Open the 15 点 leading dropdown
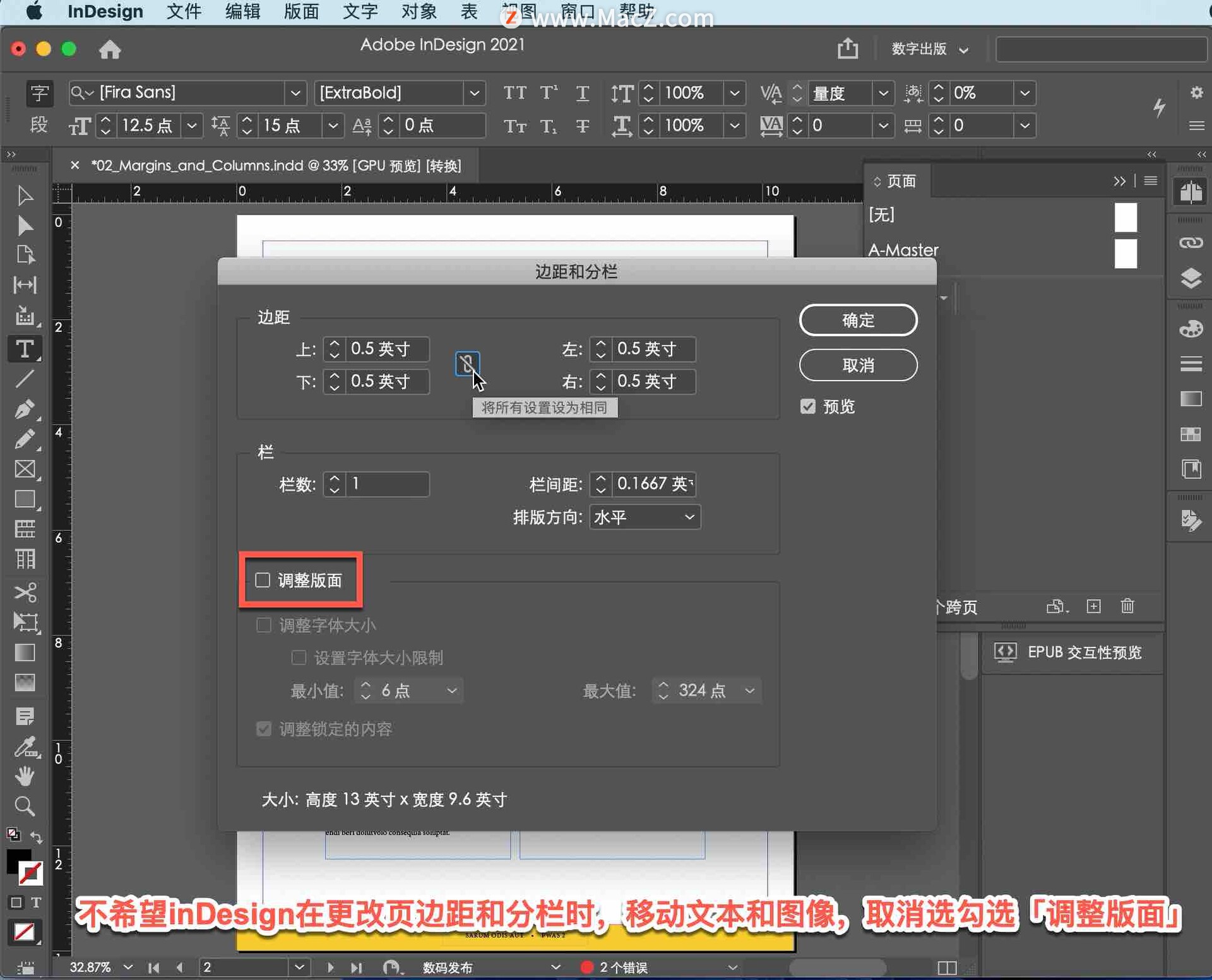The width and height of the screenshot is (1212, 980). pos(333,126)
